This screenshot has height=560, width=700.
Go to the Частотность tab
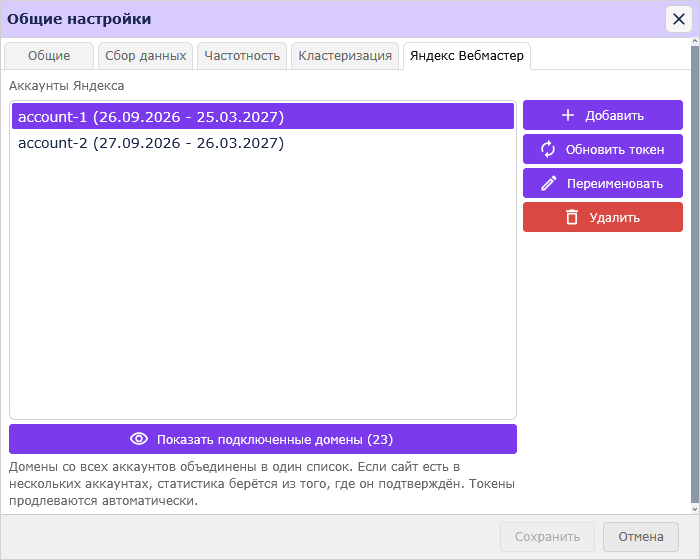coord(242,56)
